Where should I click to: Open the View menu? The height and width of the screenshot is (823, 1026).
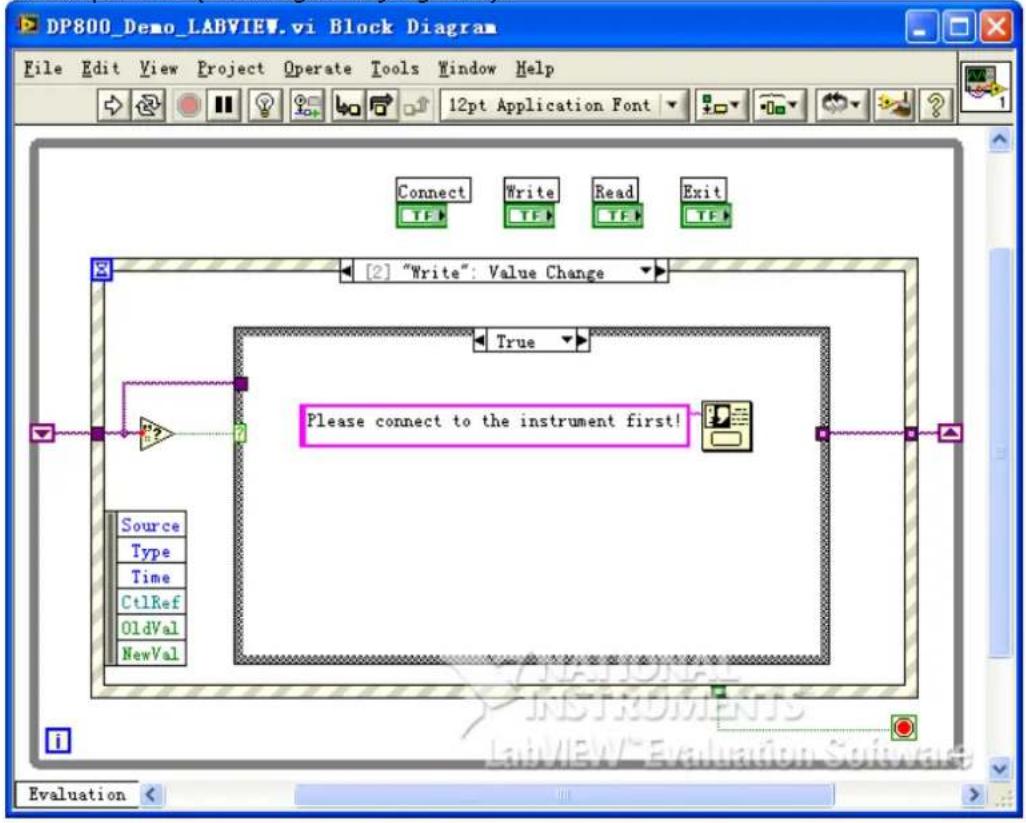pyautogui.click(x=158, y=68)
